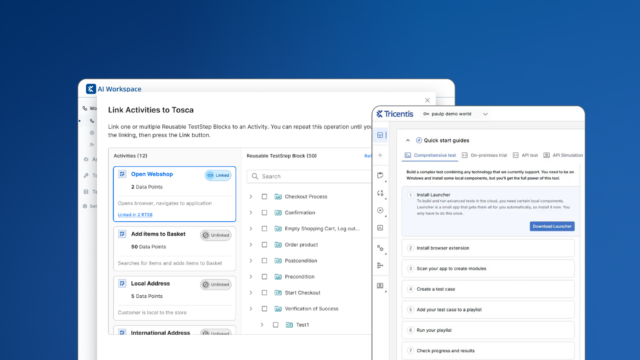Expand the Confirmation block
This screenshot has width=640, height=360.
pos(251,213)
